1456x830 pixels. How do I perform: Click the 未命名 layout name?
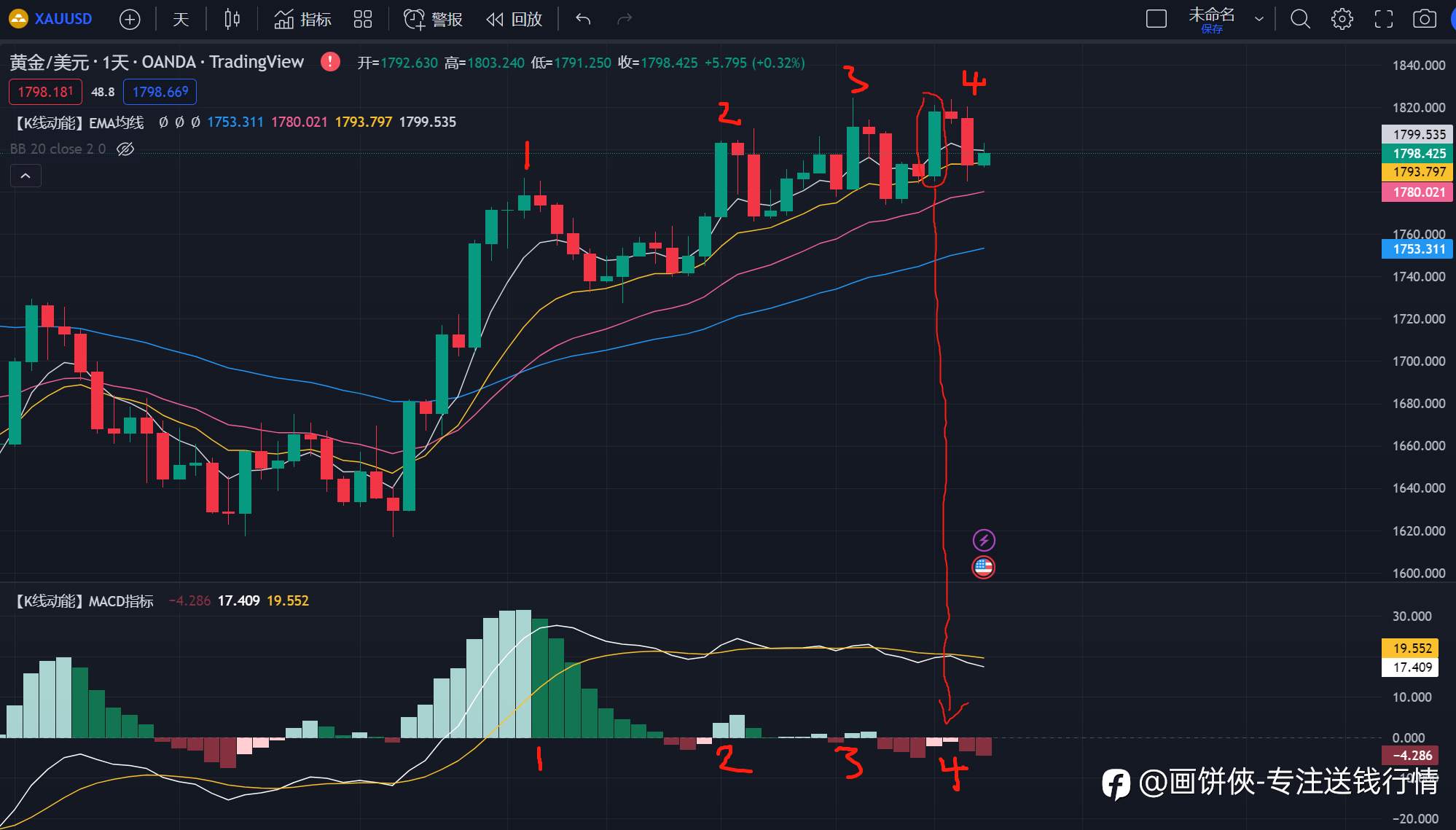click(1212, 15)
